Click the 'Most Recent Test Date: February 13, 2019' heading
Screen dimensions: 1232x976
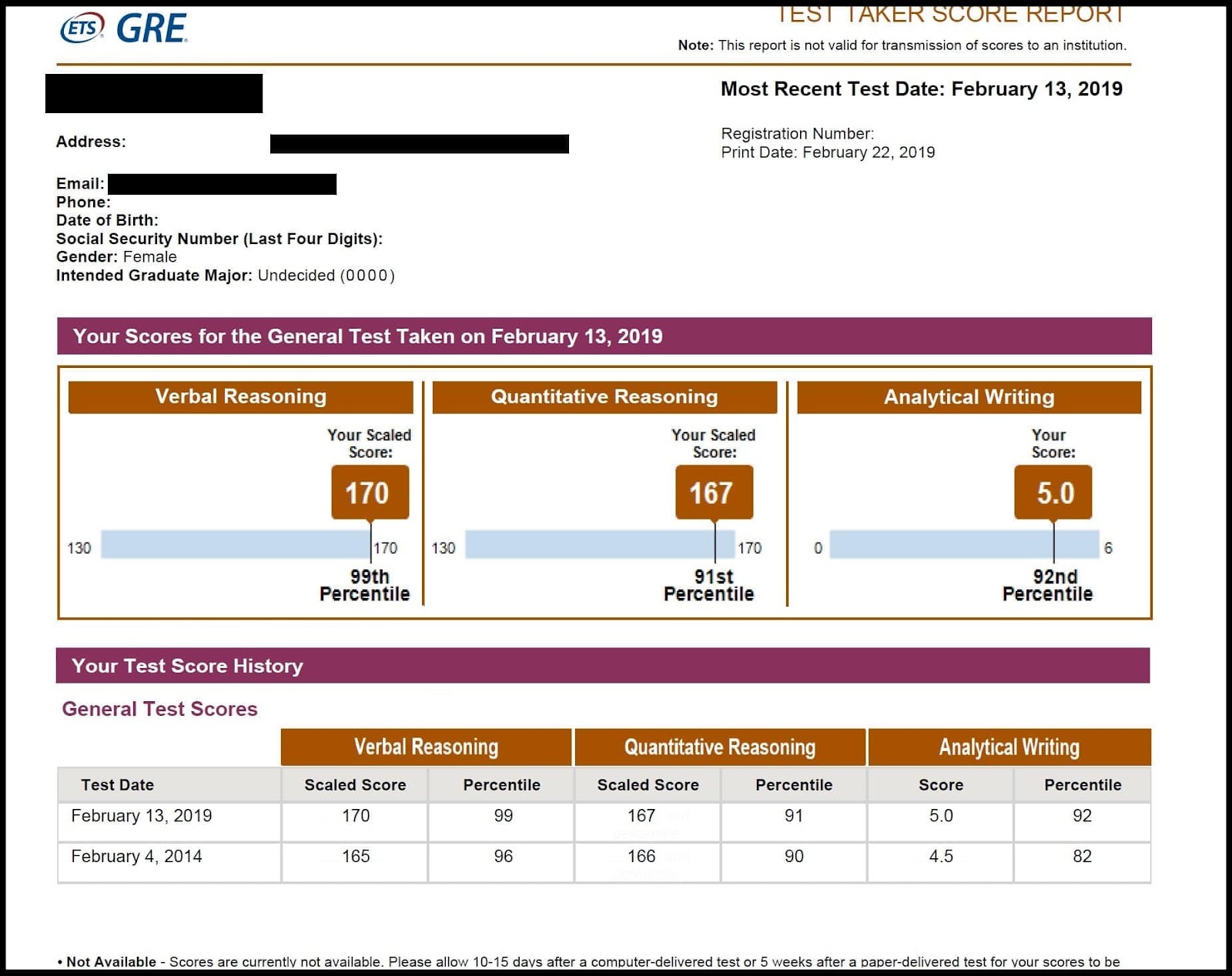[921, 89]
